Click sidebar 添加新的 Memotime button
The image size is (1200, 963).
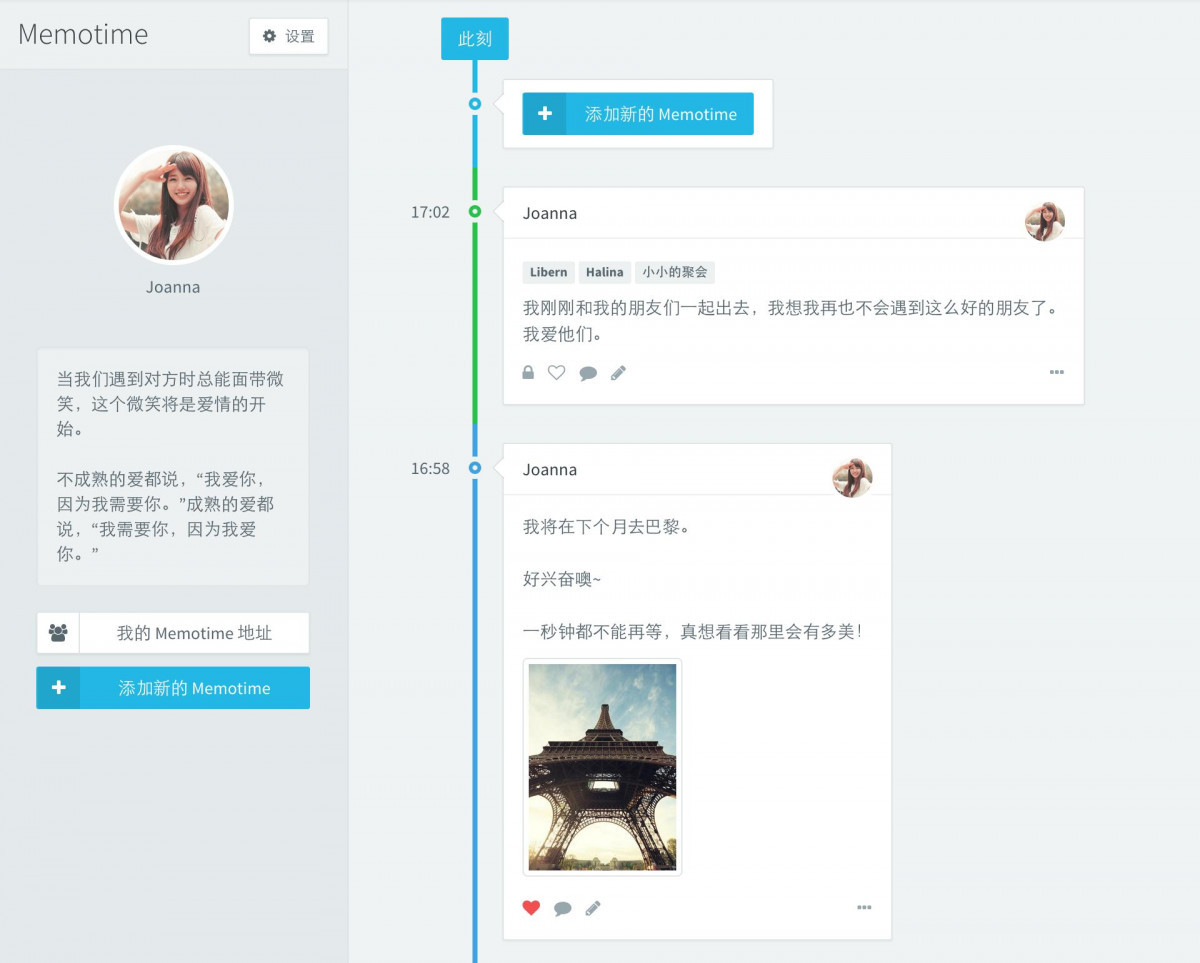173,688
